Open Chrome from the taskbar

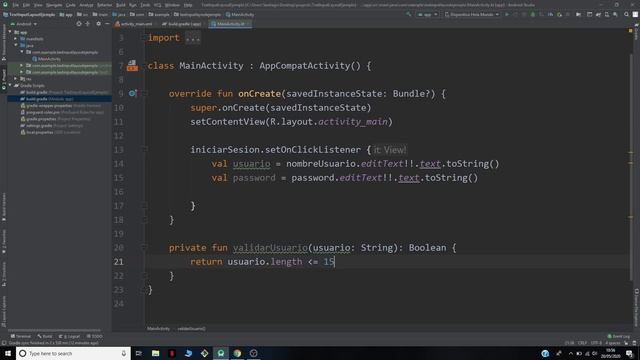(x=237, y=353)
